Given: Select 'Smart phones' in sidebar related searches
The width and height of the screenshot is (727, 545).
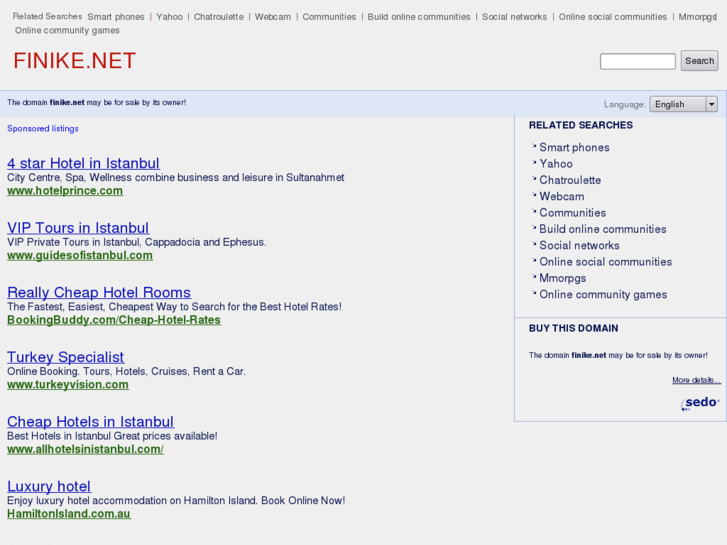Looking at the screenshot, I should tap(574, 147).
